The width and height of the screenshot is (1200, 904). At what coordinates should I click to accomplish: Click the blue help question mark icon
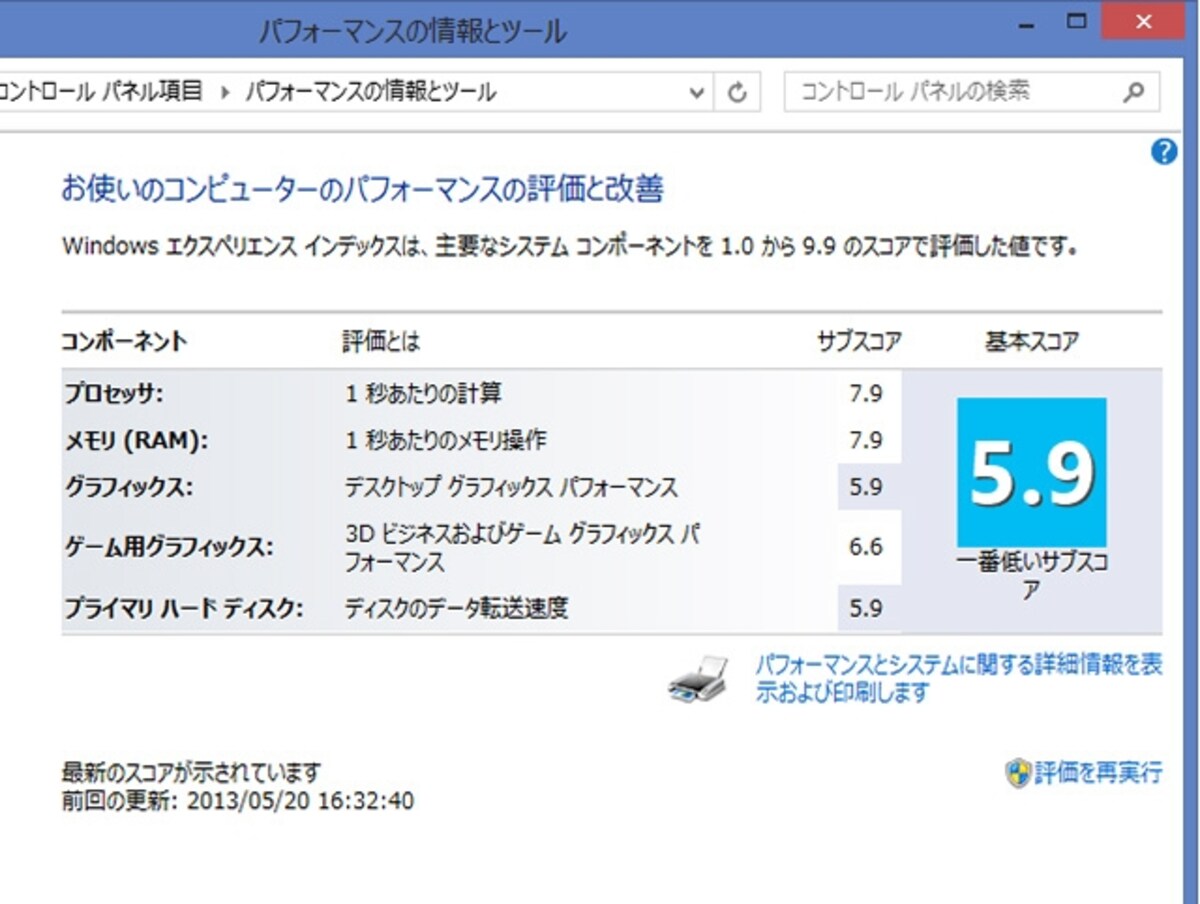tap(1164, 152)
